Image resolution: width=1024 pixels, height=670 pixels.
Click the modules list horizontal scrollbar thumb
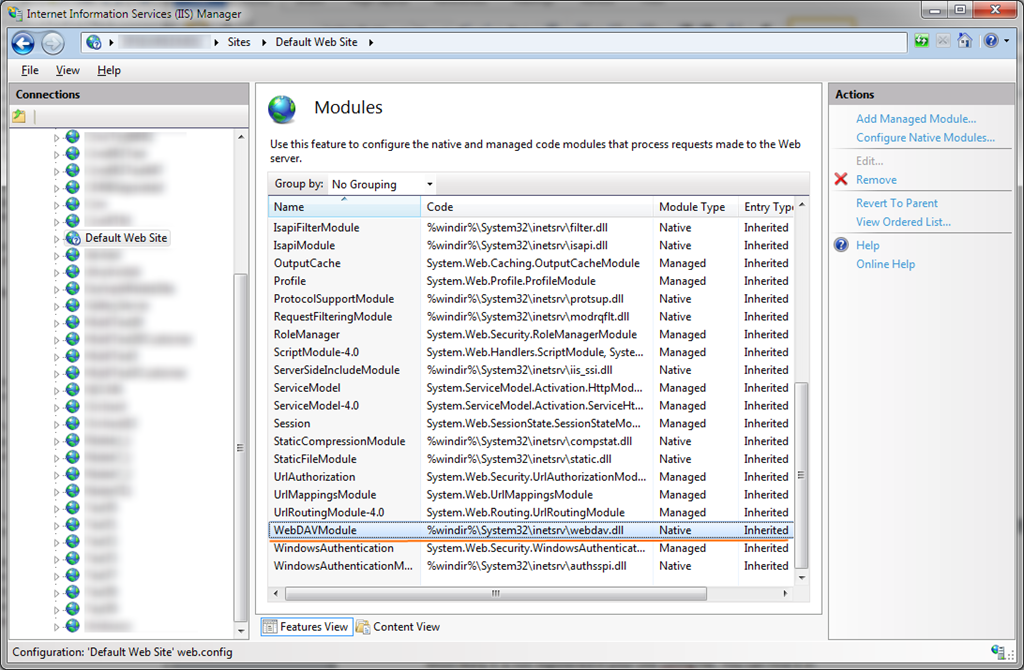(x=496, y=594)
